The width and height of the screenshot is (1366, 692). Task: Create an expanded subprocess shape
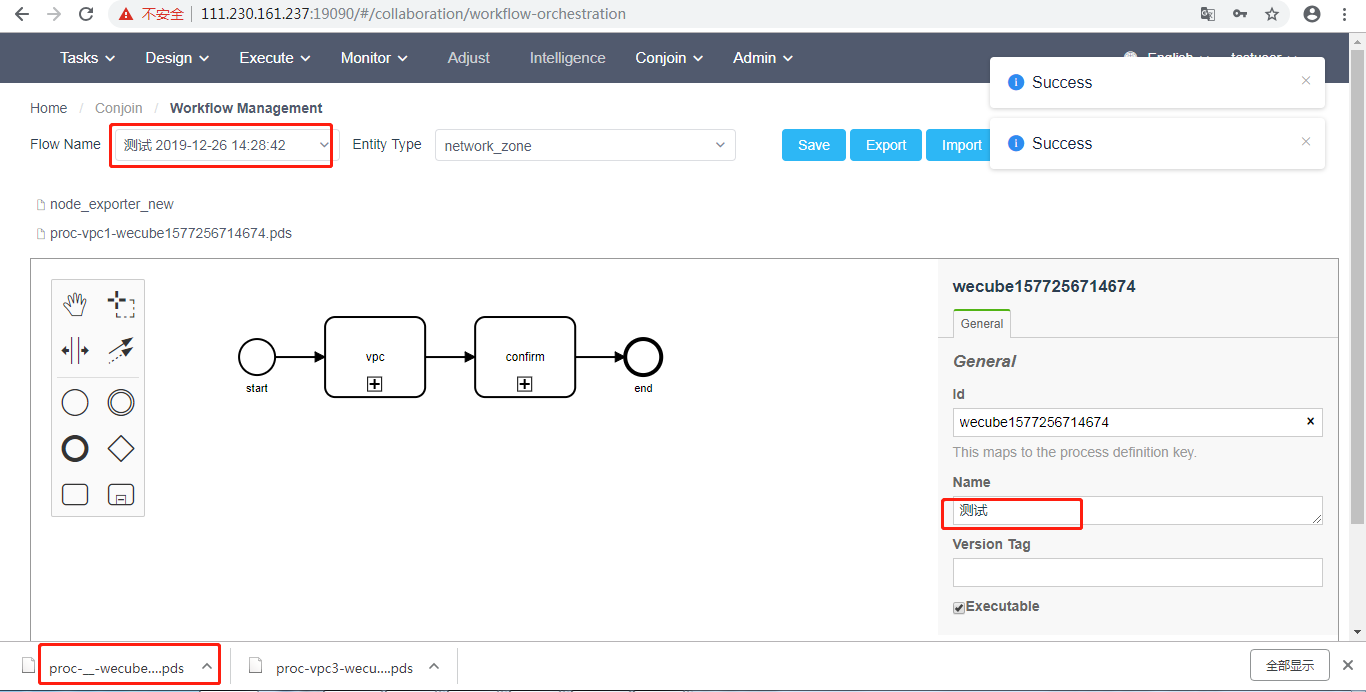[120, 494]
